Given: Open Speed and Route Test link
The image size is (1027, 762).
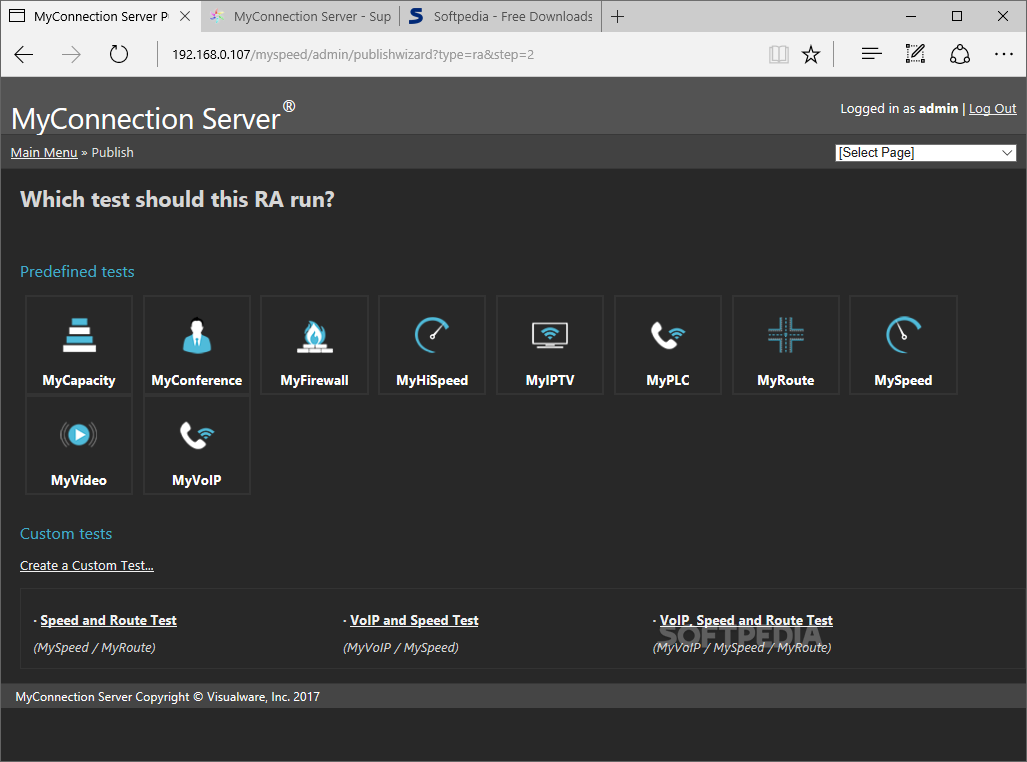Looking at the screenshot, I should tap(108, 620).
